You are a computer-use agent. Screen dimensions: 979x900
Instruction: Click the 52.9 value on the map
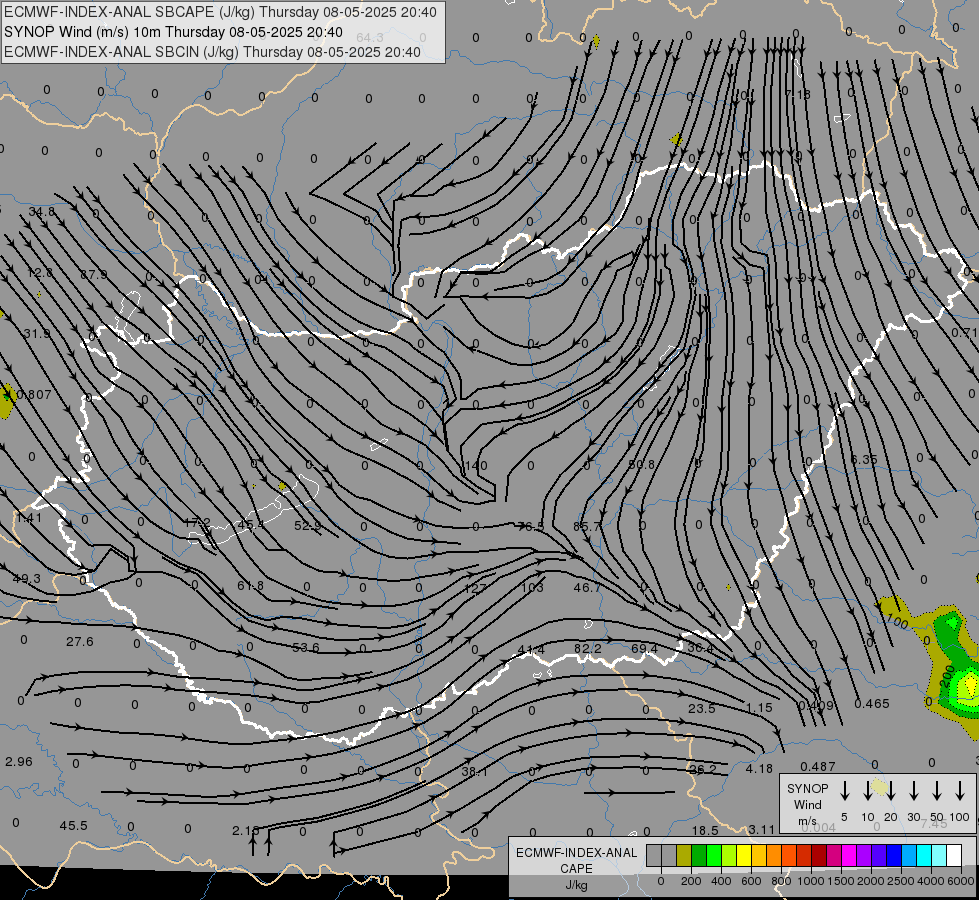307,525
